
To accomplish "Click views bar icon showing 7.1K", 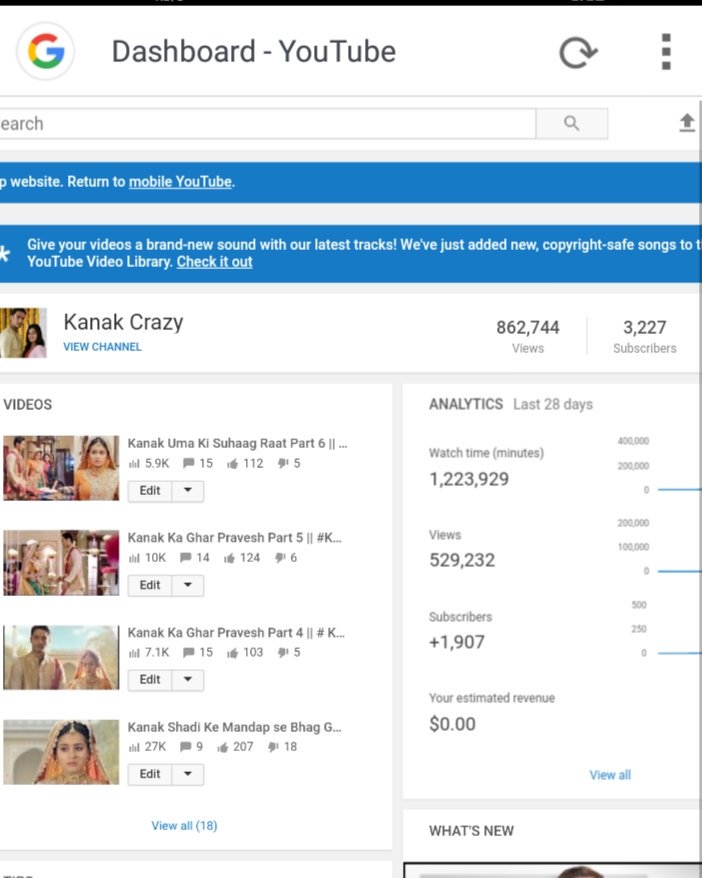I will (x=134, y=653).
